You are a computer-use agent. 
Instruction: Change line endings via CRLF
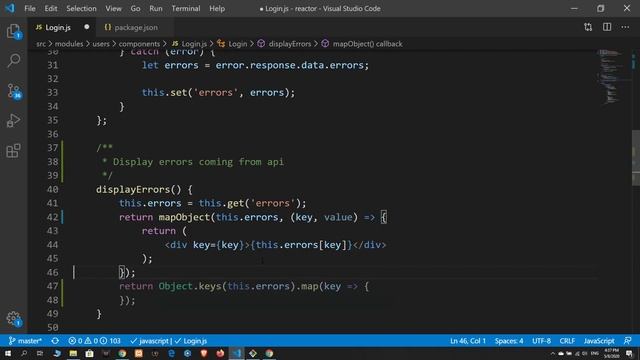pos(567,341)
